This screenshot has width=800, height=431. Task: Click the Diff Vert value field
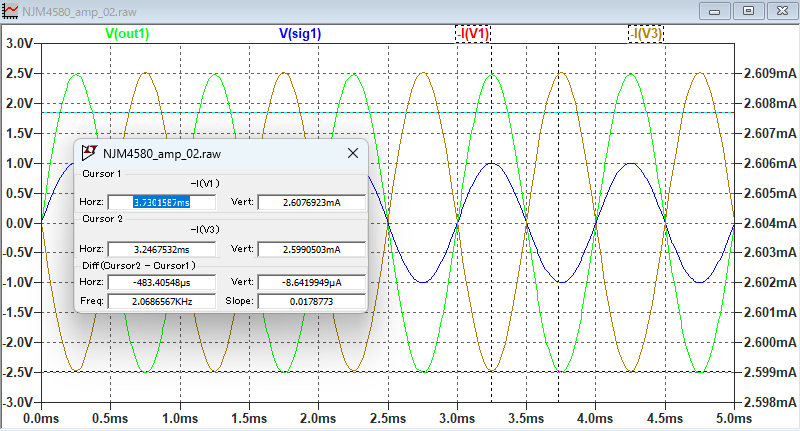pos(311,283)
